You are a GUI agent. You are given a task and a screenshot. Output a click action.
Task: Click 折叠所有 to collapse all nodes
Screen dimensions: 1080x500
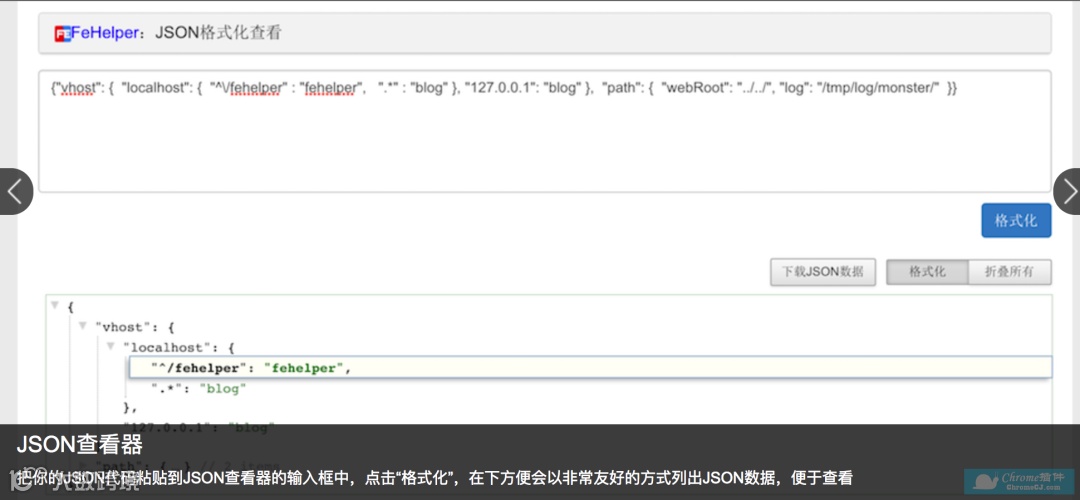point(1010,272)
